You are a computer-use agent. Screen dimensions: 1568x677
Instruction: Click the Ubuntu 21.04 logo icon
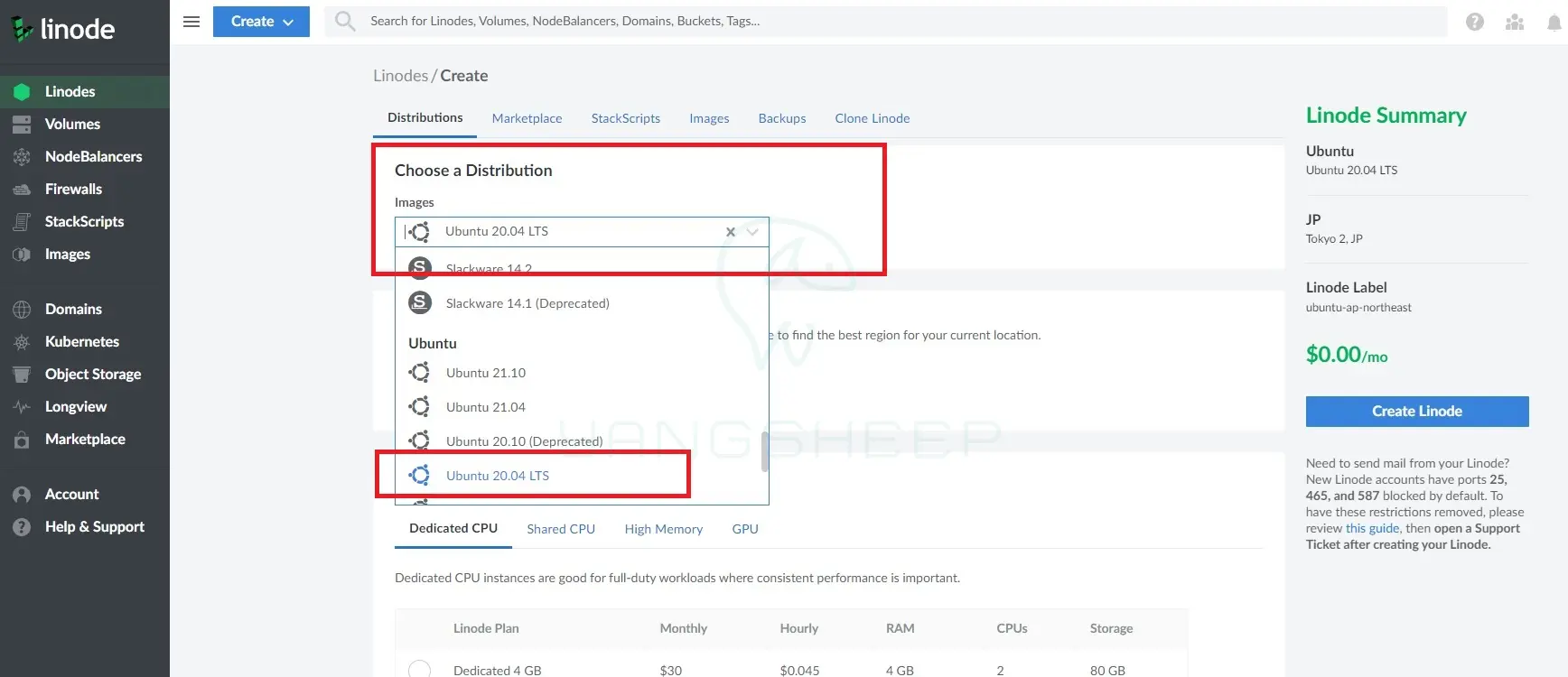coord(419,407)
